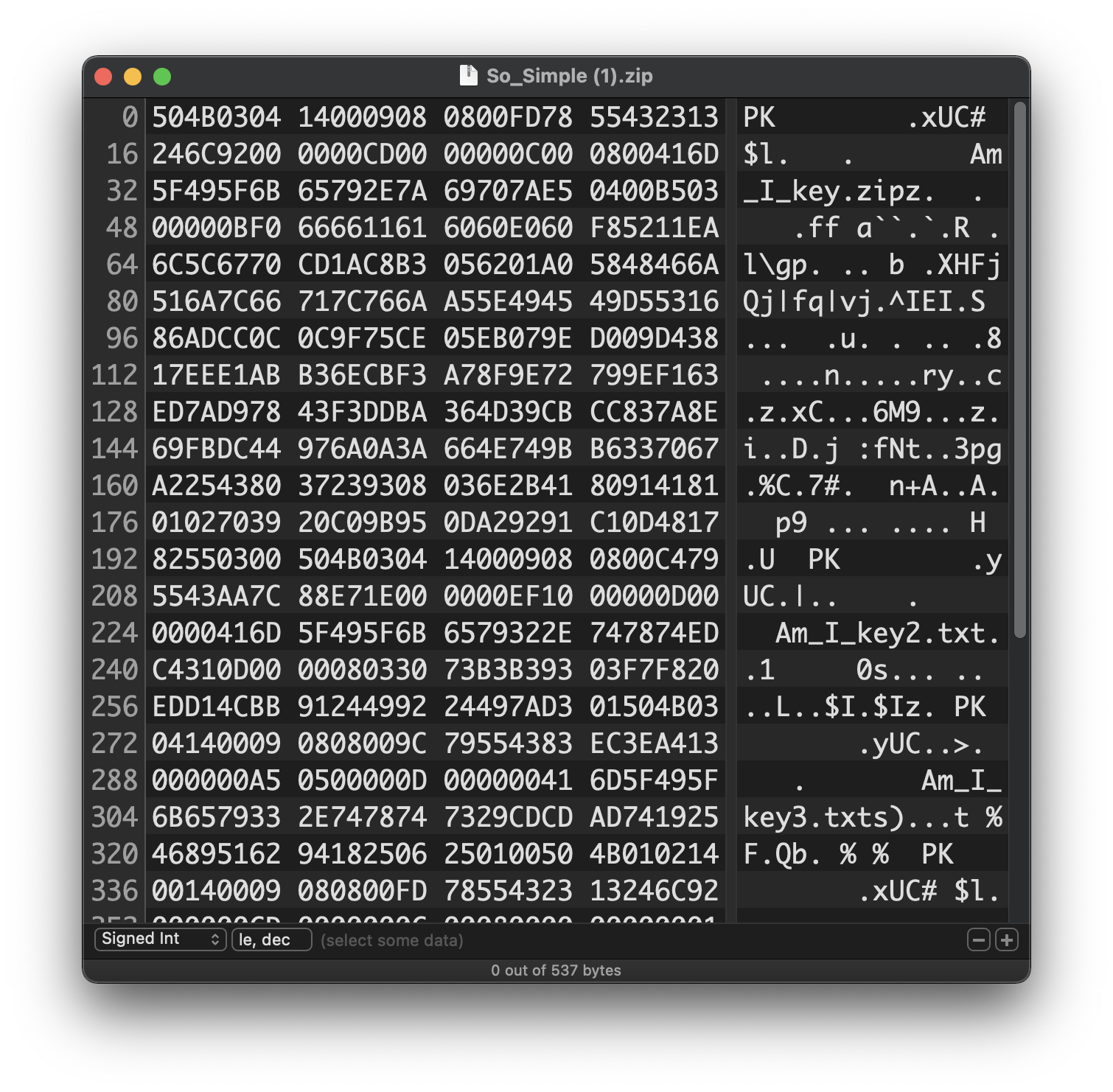Image resolution: width=1113 pixels, height=1092 pixels.
Task: Select hex group 04140009 at offset 272
Action: [x=216, y=743]
